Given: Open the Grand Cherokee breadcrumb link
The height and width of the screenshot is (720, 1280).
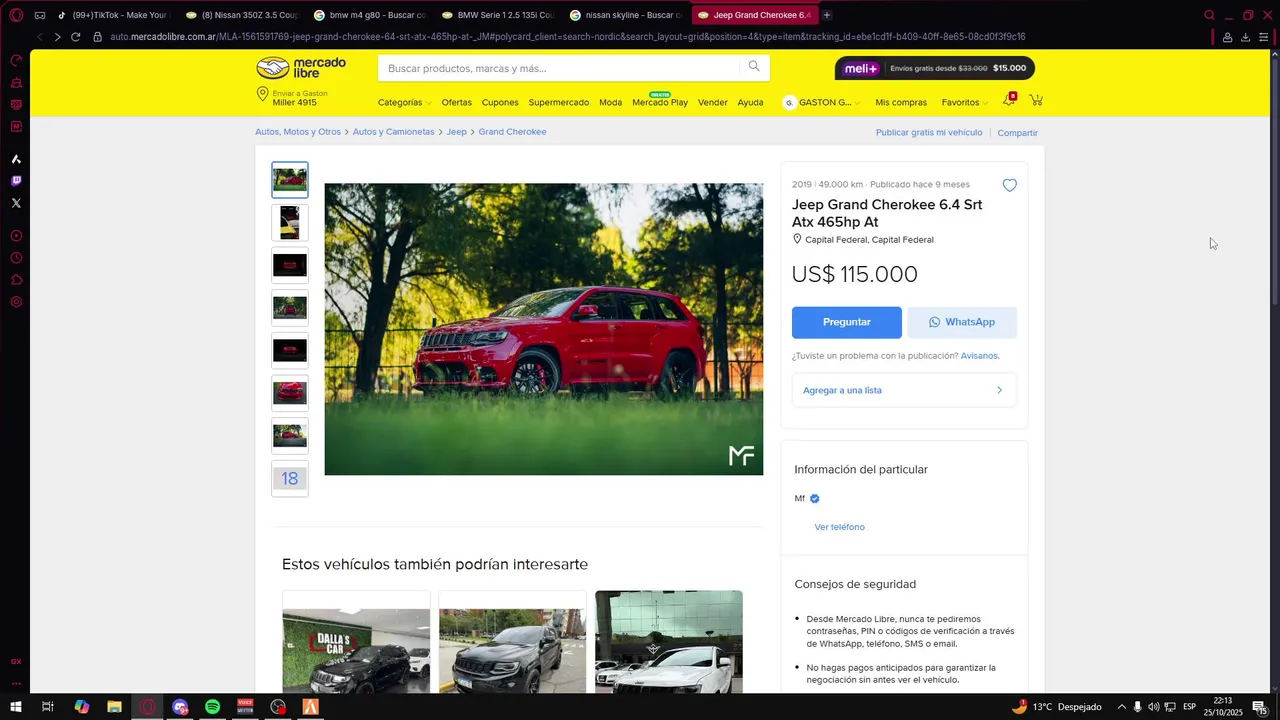Looking at the screenshot, I should (512, 132).
